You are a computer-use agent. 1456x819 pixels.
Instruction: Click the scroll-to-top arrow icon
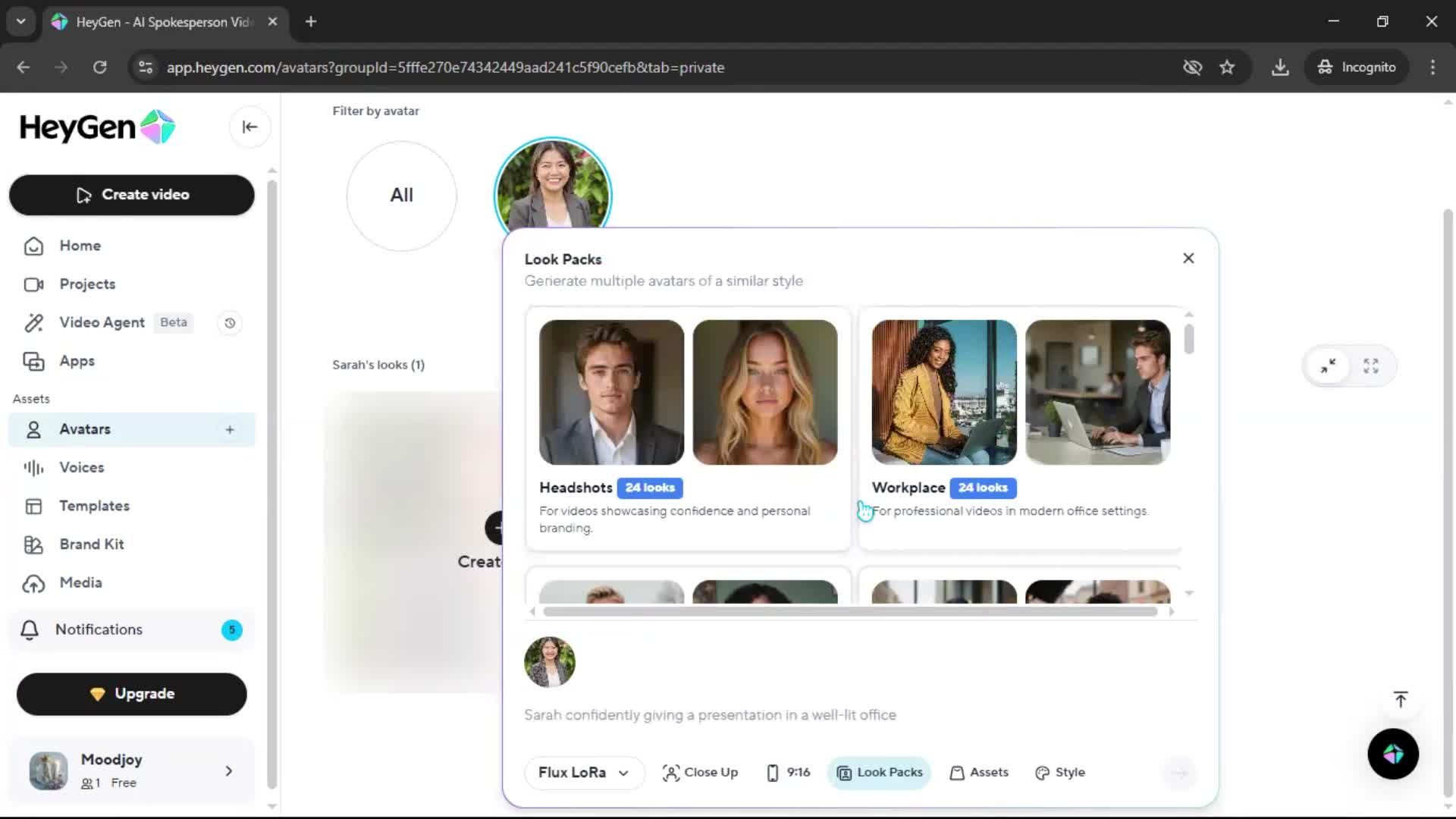pyautogui.click(x=1400, y=699)
